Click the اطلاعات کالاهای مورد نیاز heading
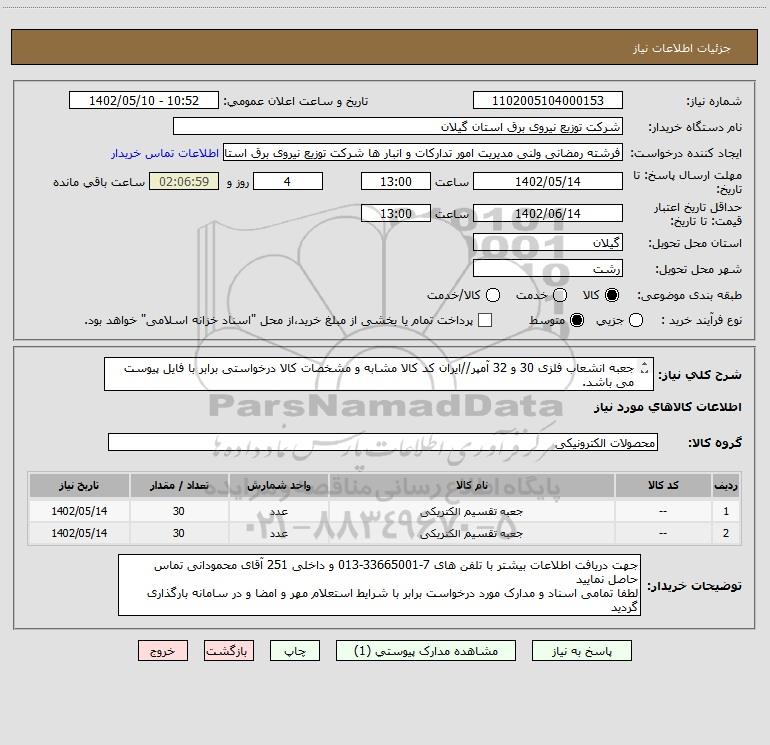The width and height of the screenshot is (770, 745). [668, 407]
